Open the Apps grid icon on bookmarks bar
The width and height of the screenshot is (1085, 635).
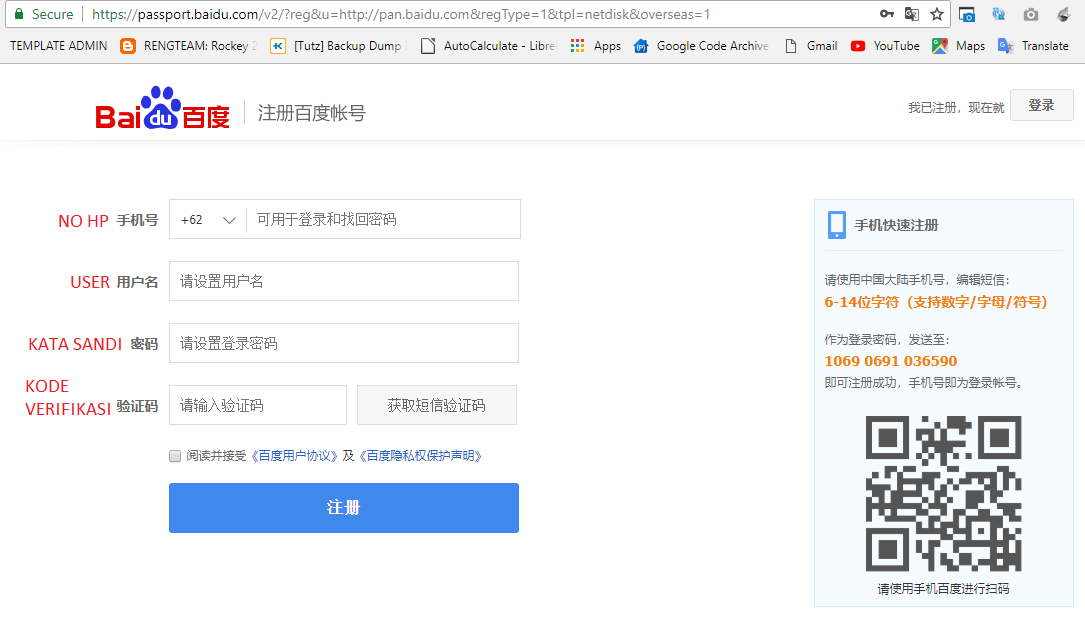click(x=577, y=46)
